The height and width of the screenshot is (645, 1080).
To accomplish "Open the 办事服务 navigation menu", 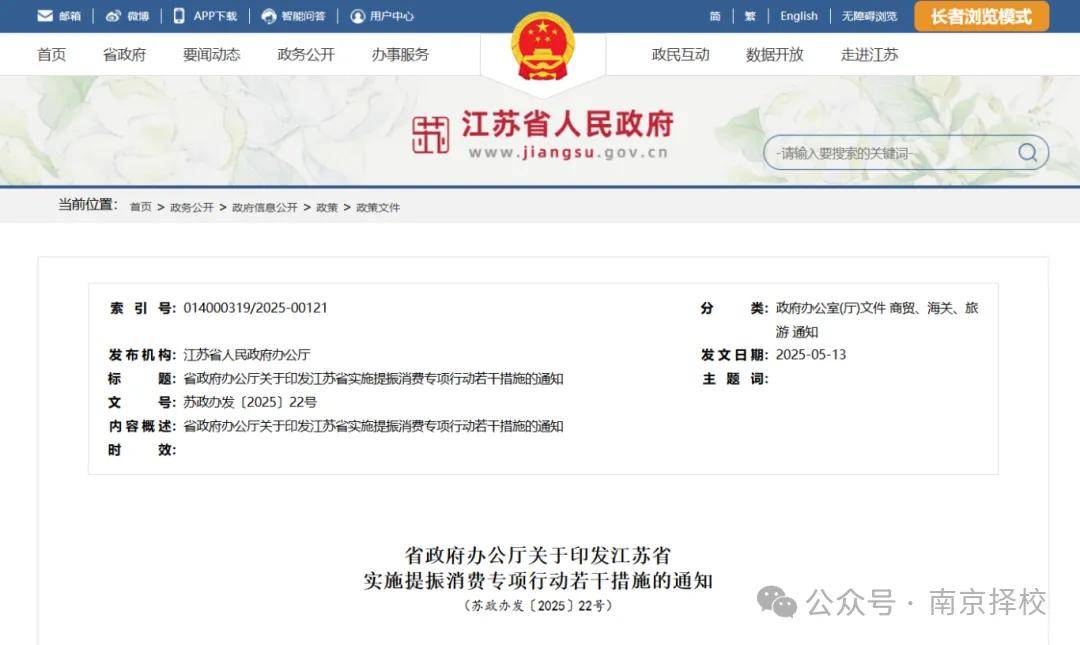I will (400, 54).
